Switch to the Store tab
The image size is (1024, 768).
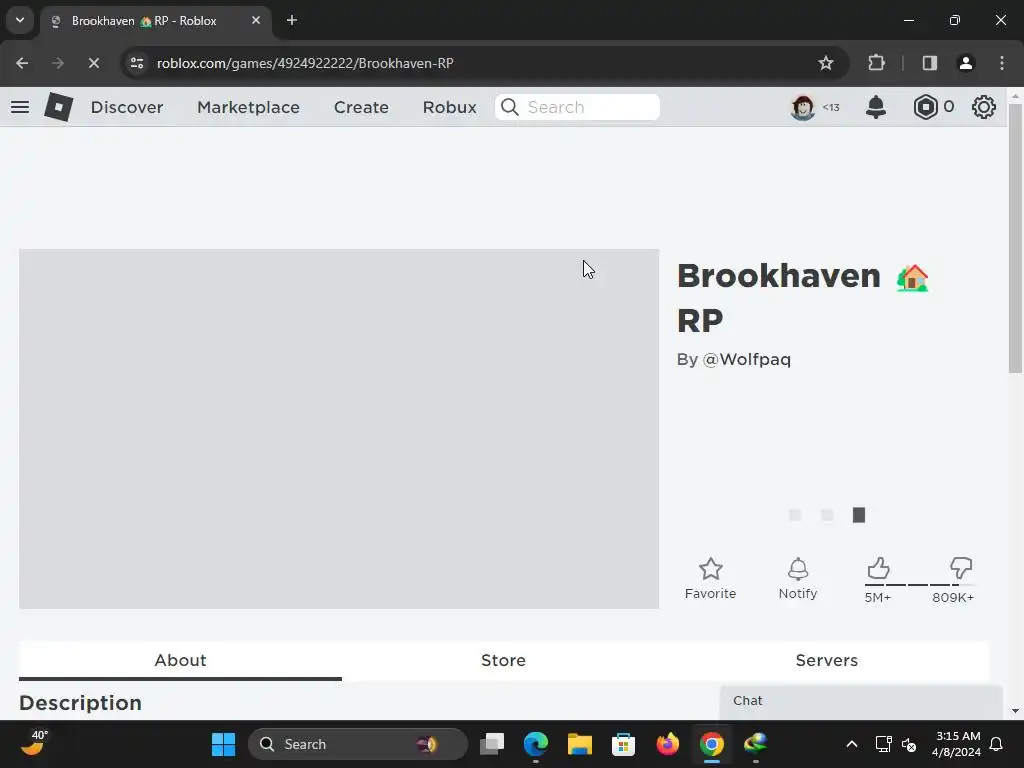(503, 660)
